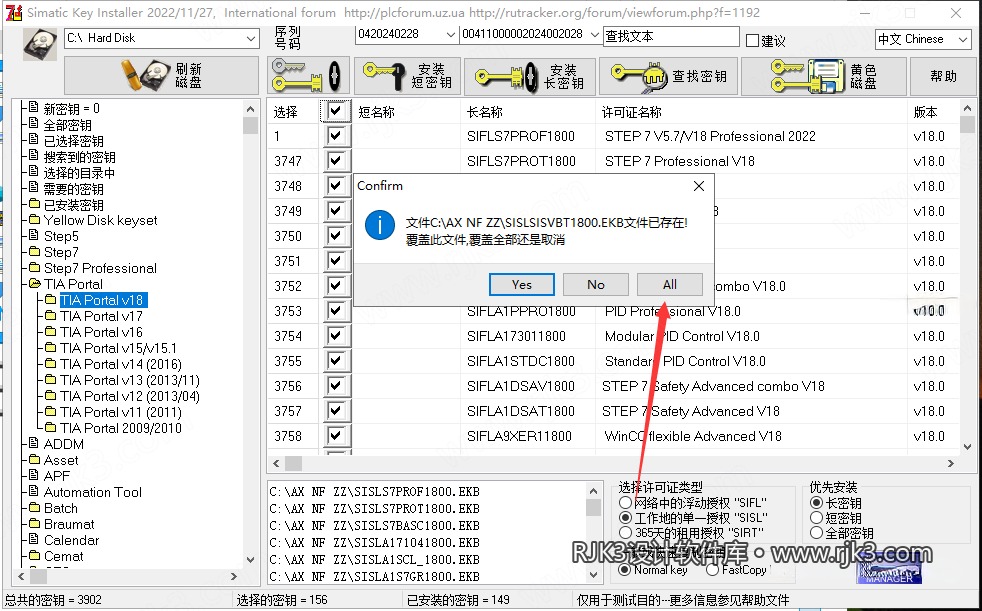
Task: Click the Simatic Key Installer title icon
Action: (x=13, y=13)
